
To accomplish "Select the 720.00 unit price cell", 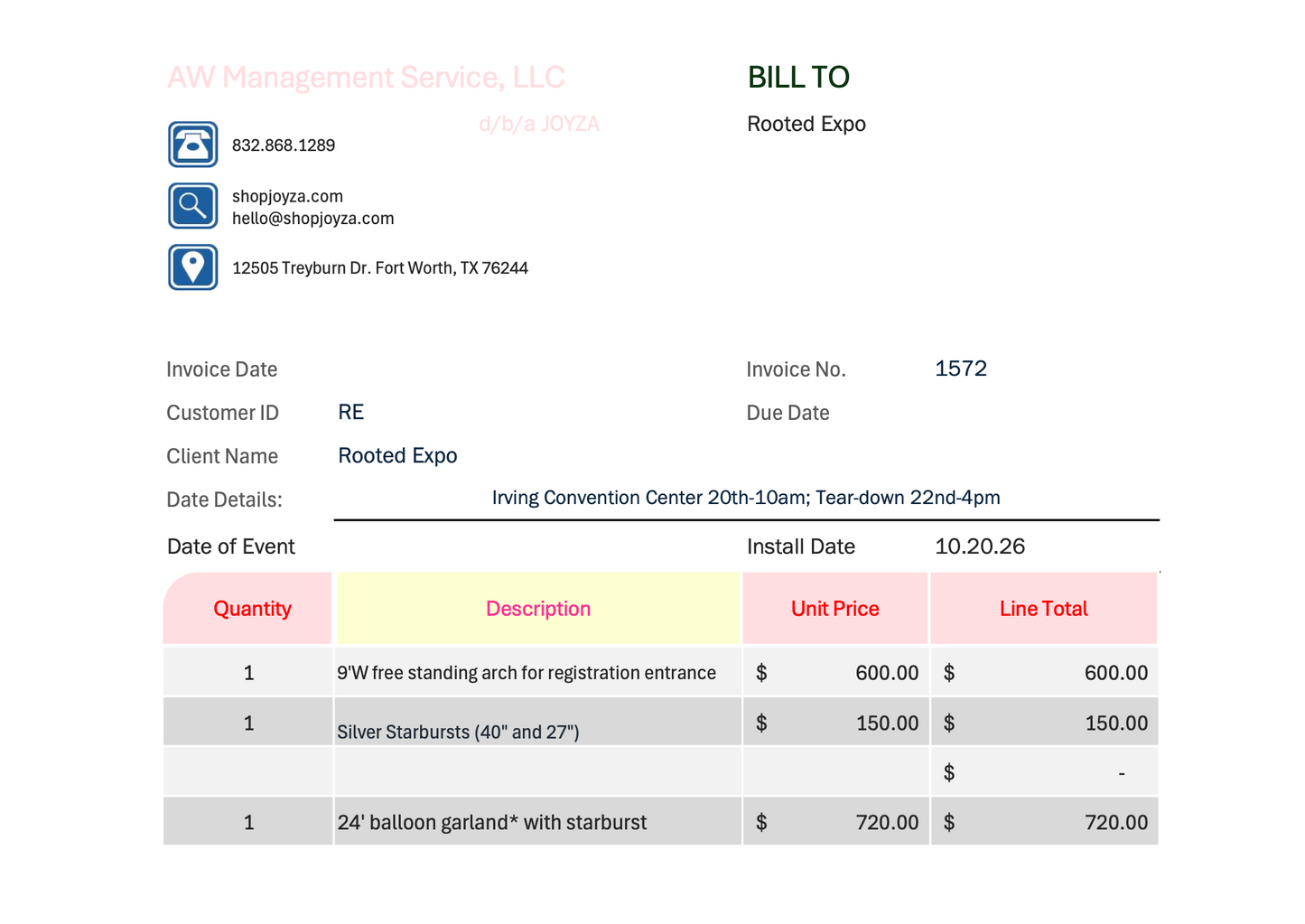I will pos(835,821).
